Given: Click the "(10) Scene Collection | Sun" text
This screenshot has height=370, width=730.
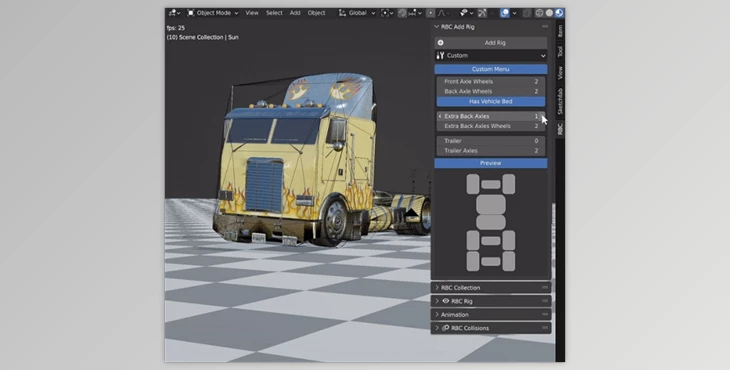Looking at the screenshot, I should coord(203,37).
